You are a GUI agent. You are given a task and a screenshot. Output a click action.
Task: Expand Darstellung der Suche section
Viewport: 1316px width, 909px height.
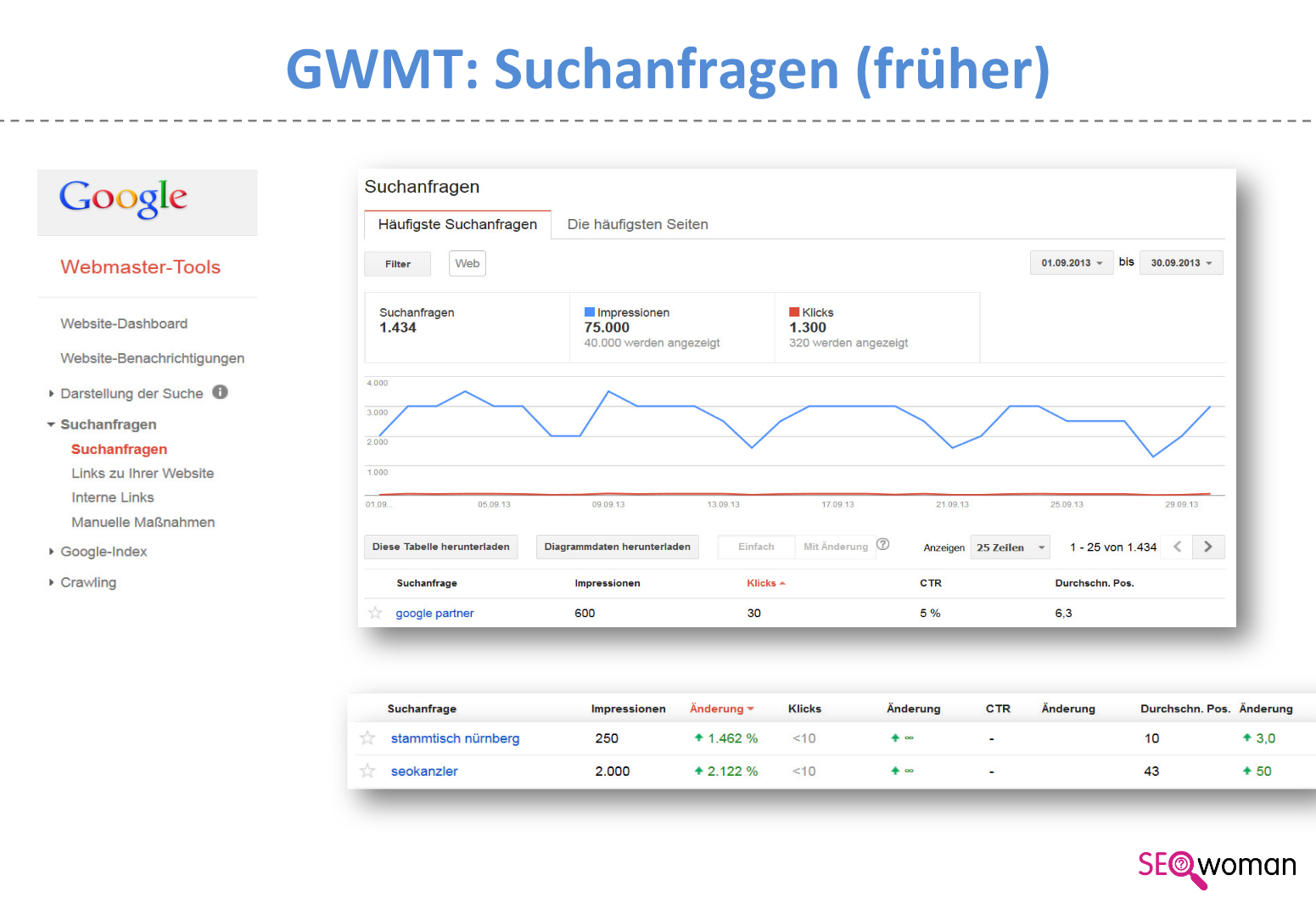point(52,394)
